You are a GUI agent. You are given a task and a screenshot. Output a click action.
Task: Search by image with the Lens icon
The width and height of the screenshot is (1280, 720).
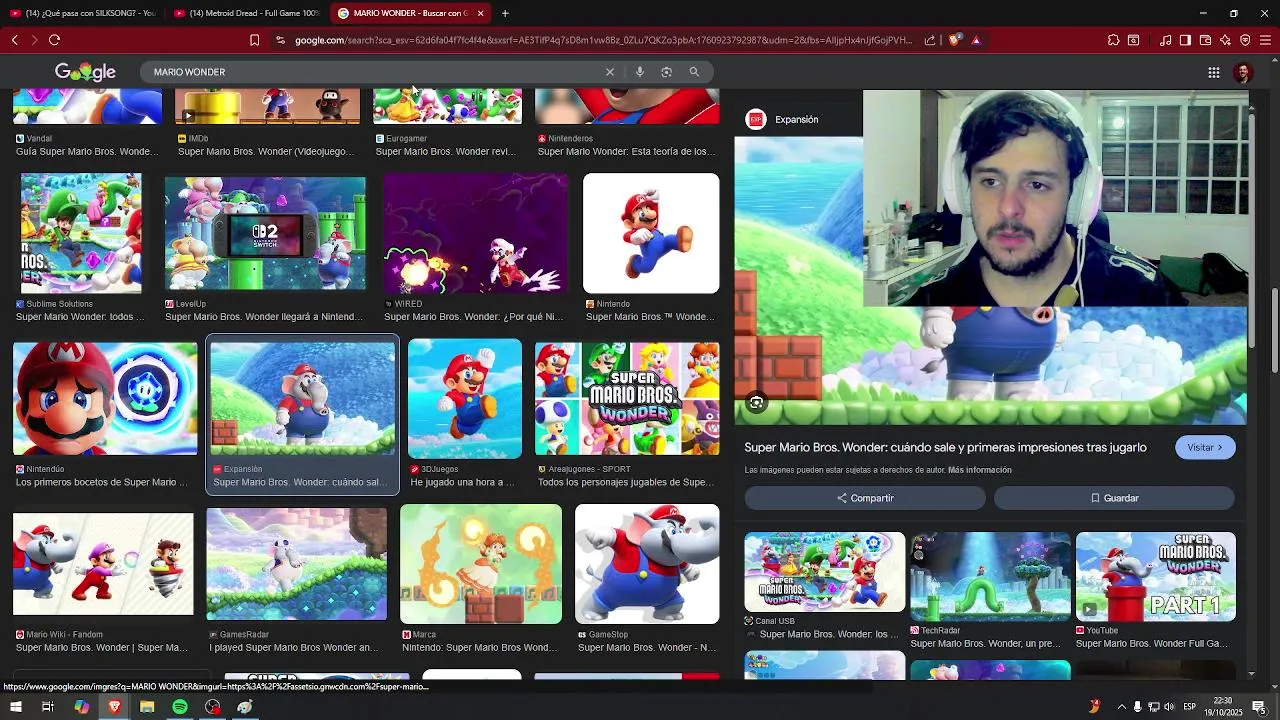666,72
